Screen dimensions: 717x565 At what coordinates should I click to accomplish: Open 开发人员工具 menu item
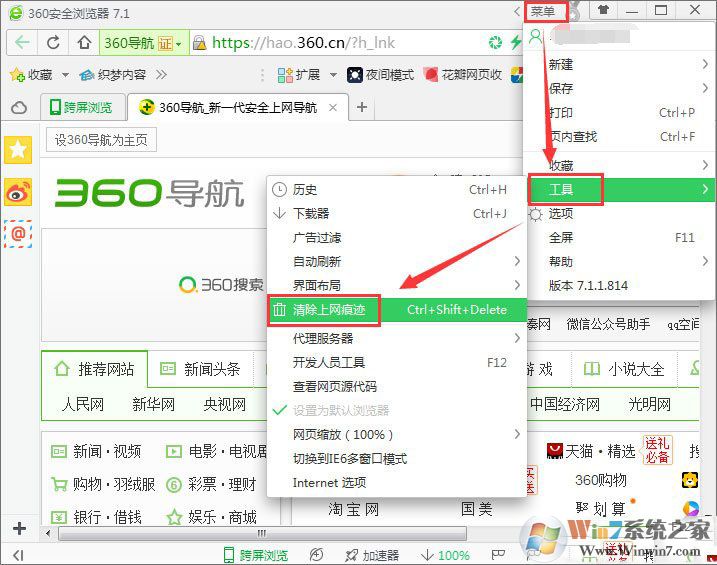pos(397,362)
